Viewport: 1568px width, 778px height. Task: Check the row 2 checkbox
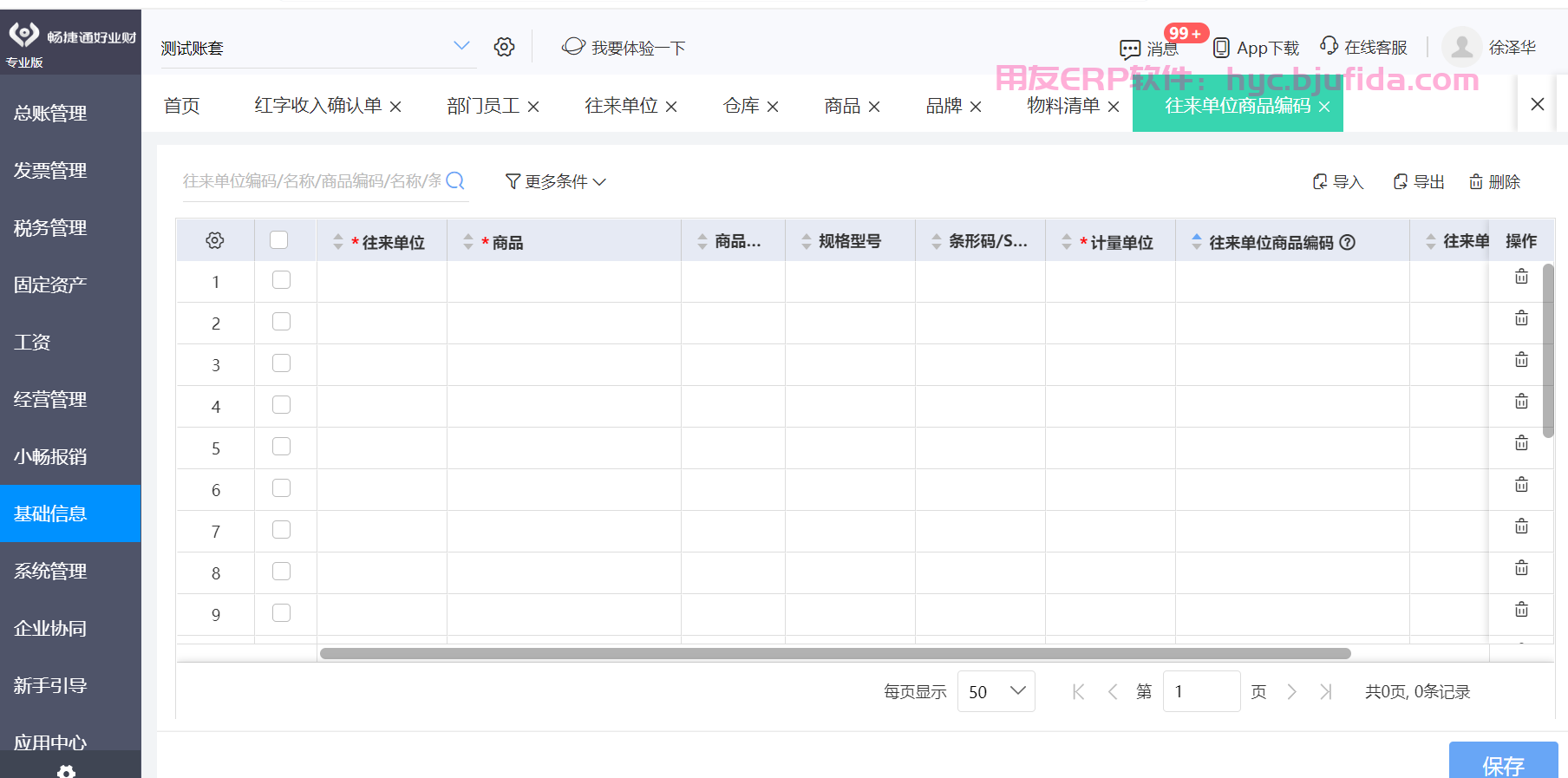tap(281, 321)
